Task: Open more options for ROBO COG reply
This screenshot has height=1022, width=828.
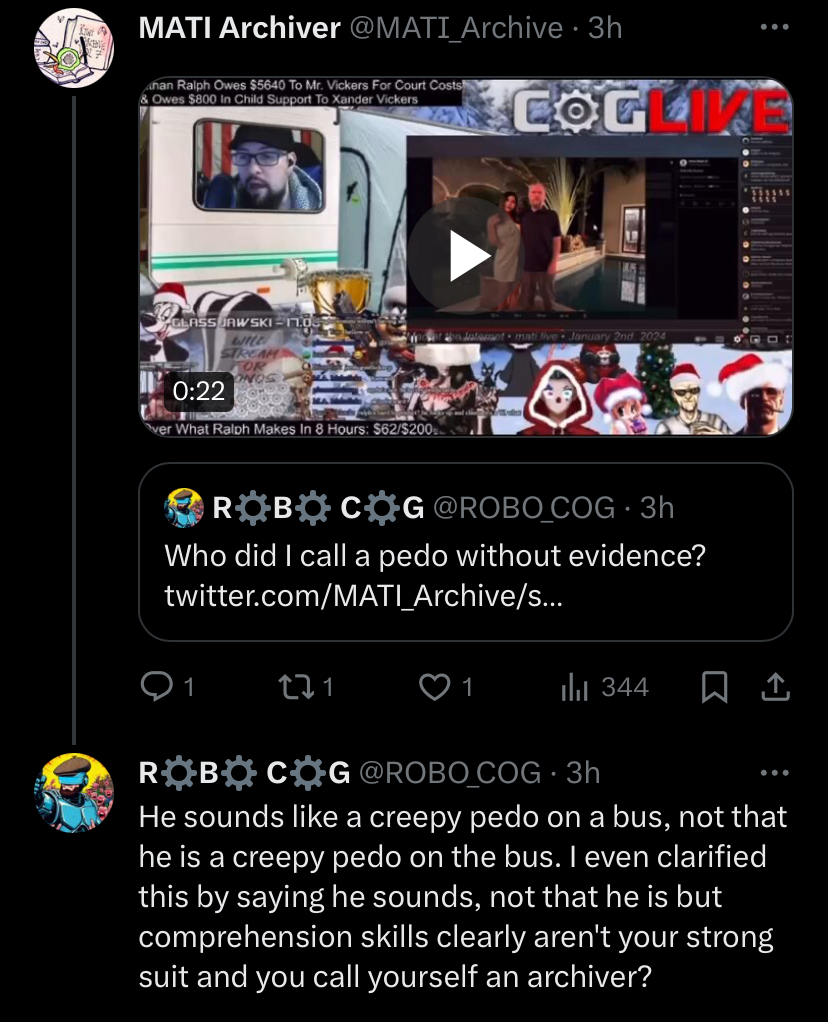Action: pos(775,773)
